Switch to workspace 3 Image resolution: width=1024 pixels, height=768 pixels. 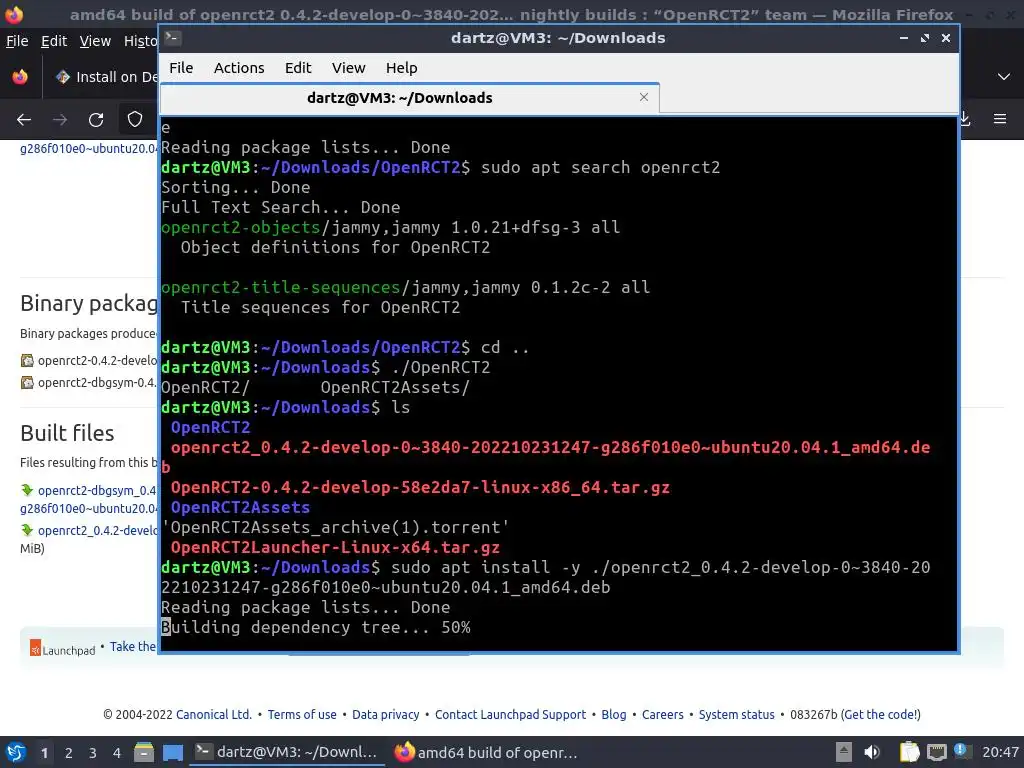[93, 753]
